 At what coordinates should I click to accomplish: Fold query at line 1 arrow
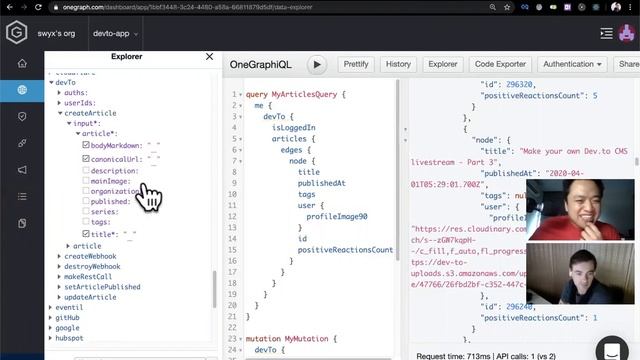241,95
